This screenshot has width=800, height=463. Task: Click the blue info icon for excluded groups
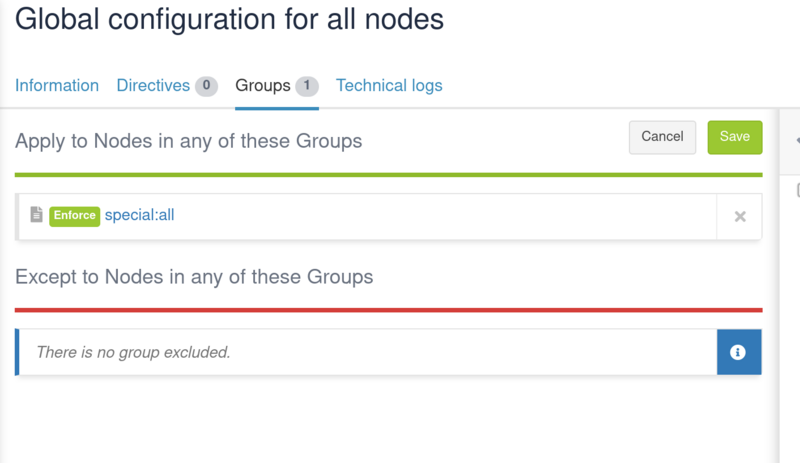pyautogui.click(x=738, y=352)
